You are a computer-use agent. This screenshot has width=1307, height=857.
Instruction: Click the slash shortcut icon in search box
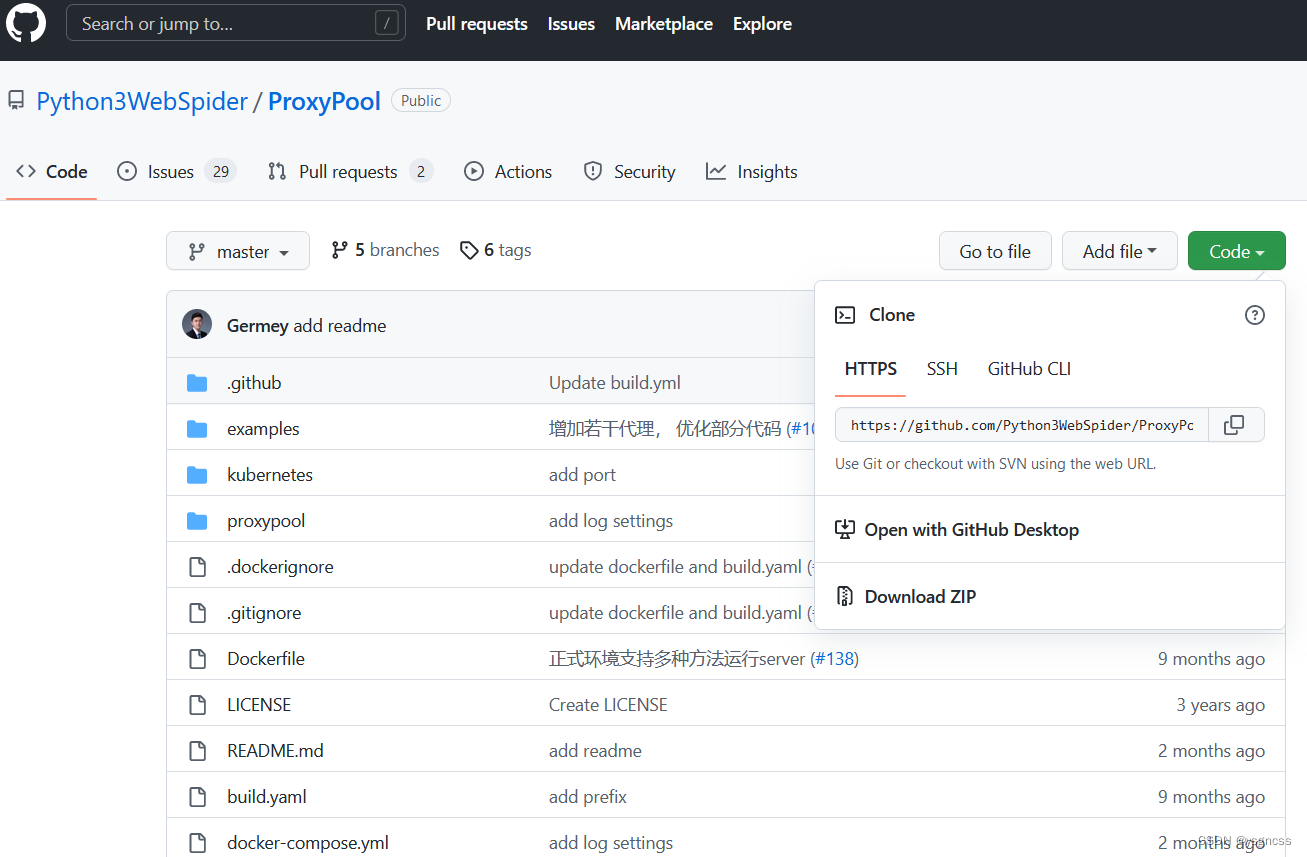pos(386,23)
